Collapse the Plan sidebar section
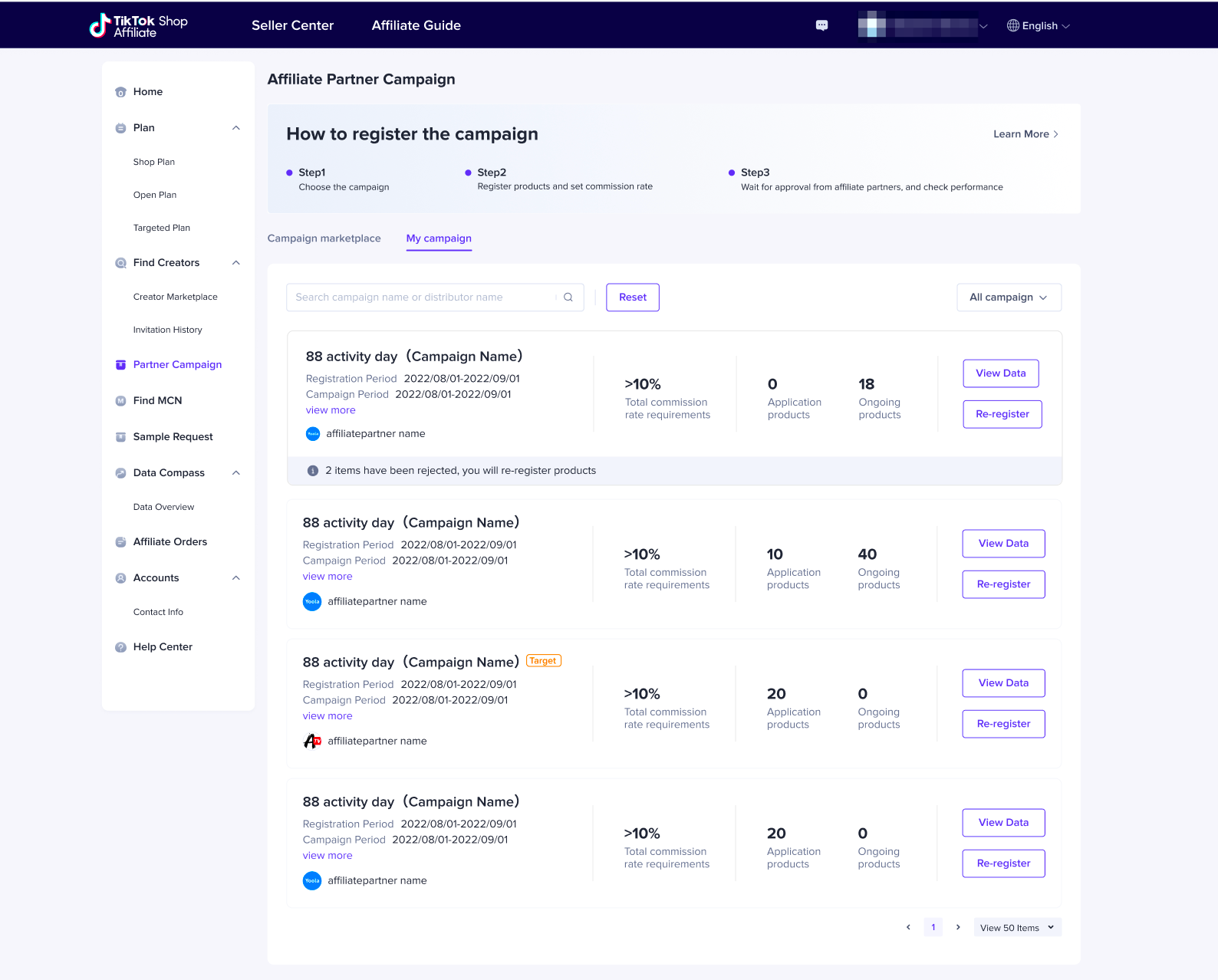The height and width of the screenshot is (980, 1218). click(x=236, y=128)
